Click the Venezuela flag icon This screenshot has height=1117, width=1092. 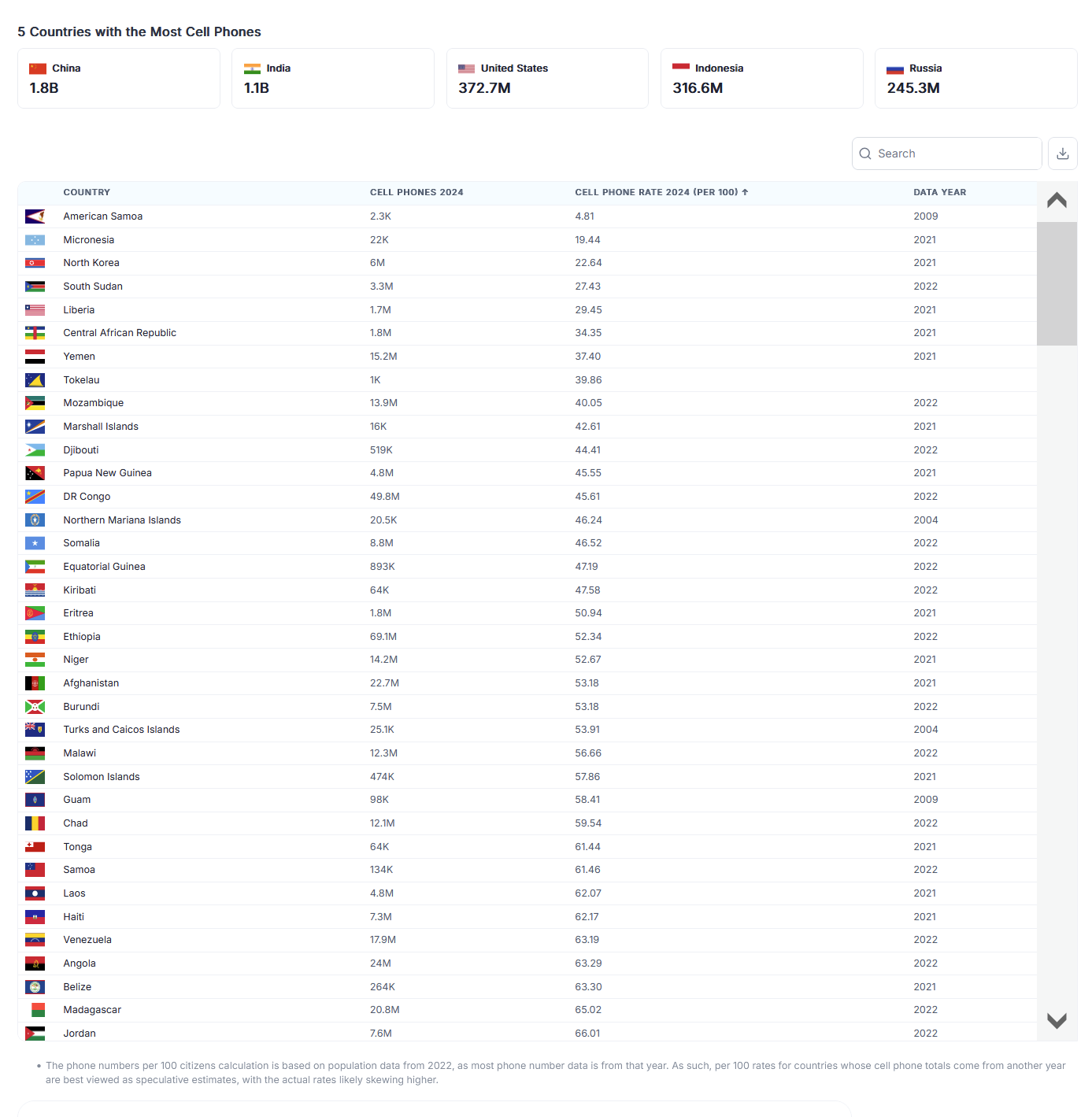[x=35, y=940]
